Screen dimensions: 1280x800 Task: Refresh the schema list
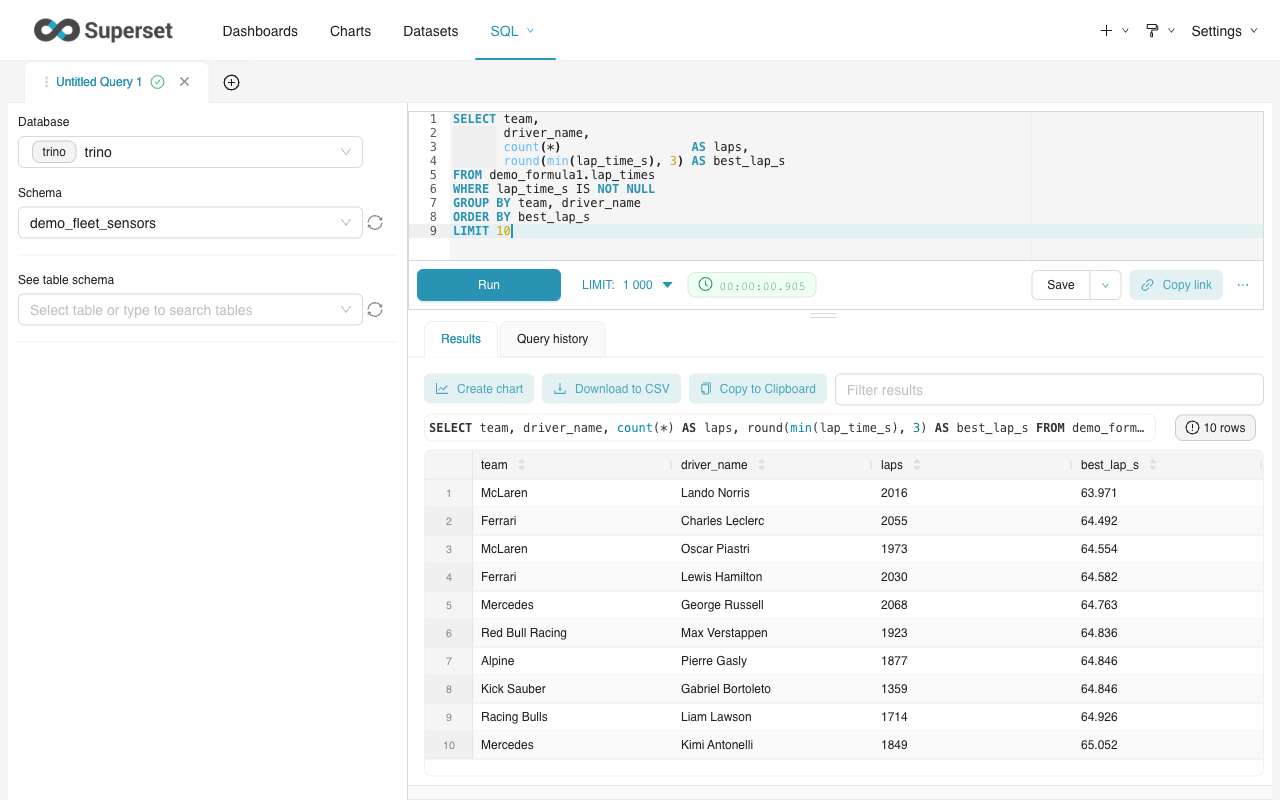click(x=375, y=223)
